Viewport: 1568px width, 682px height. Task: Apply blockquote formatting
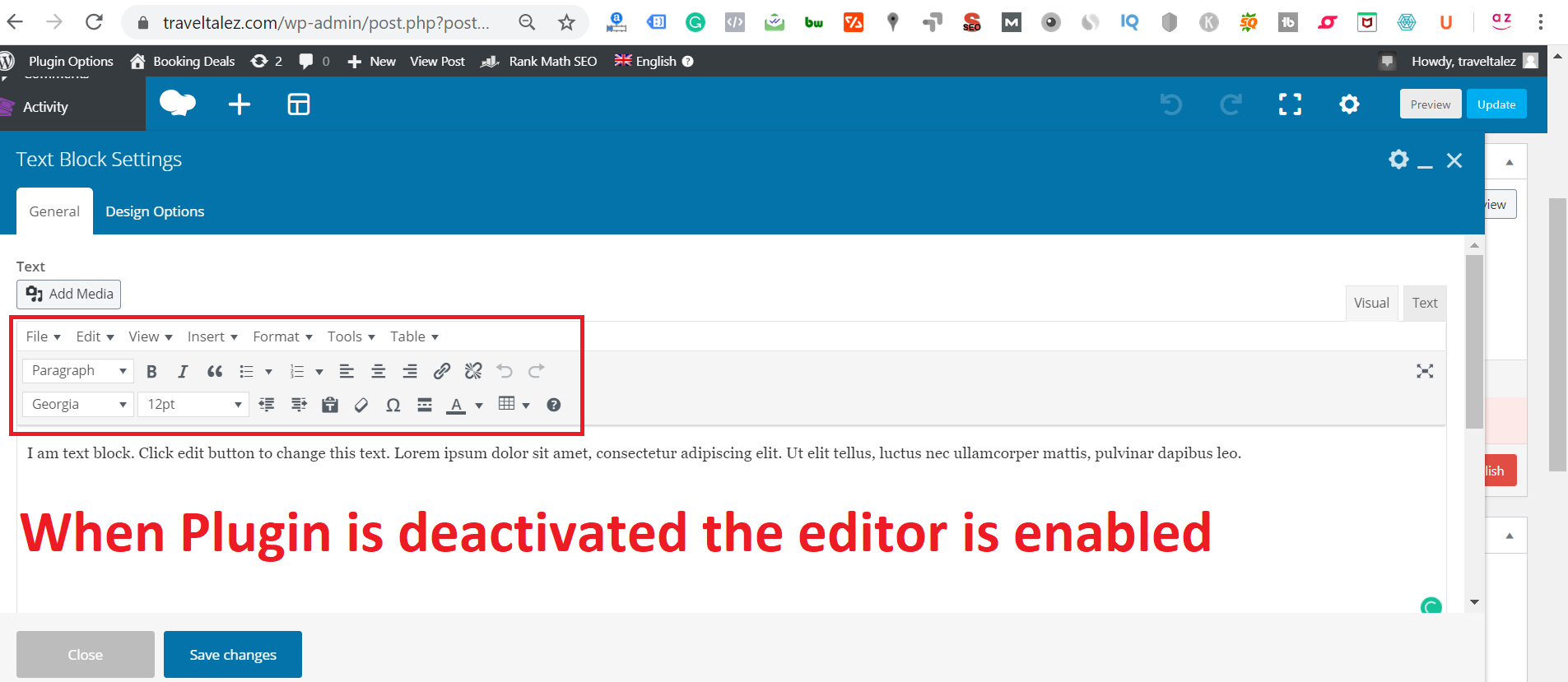tap(215, 371)
